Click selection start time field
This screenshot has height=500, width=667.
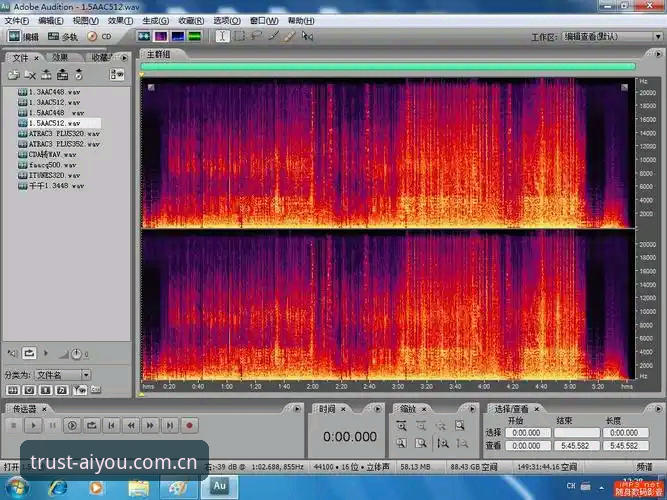pos(527,433)
